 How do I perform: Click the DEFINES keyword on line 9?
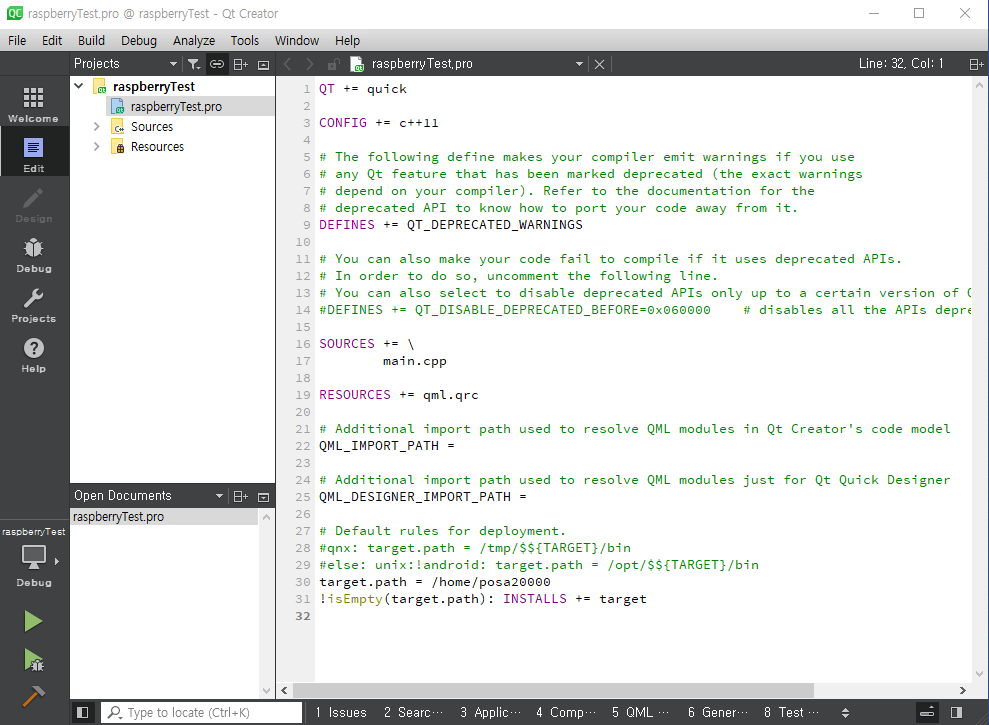347,225
